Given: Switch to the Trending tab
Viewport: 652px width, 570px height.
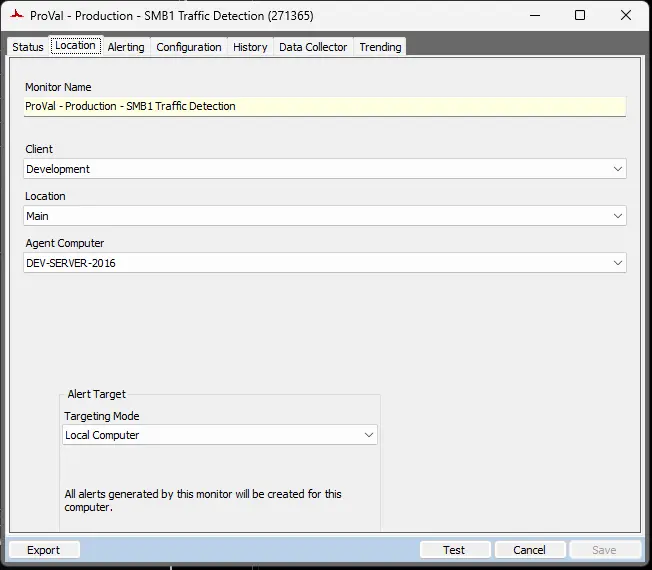Looking at the screenshot, I should click(380, 47).
